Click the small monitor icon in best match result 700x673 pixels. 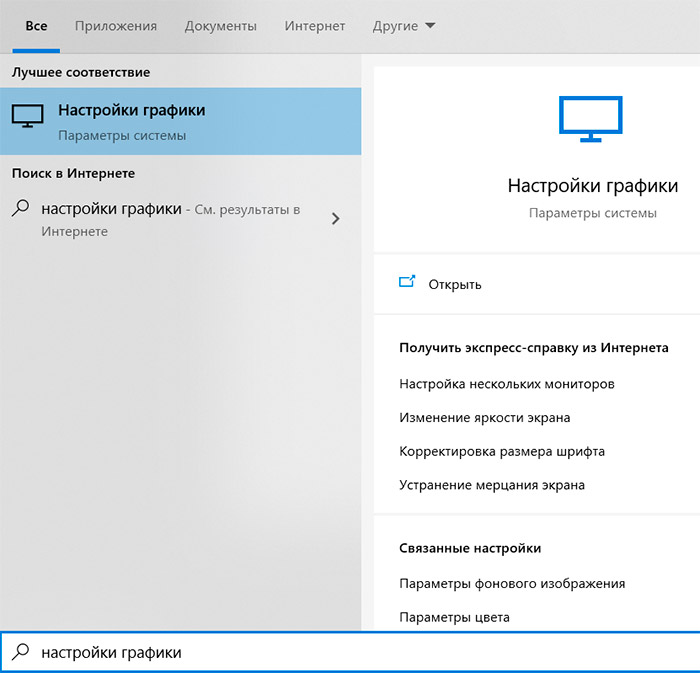[x=28, y=115]
